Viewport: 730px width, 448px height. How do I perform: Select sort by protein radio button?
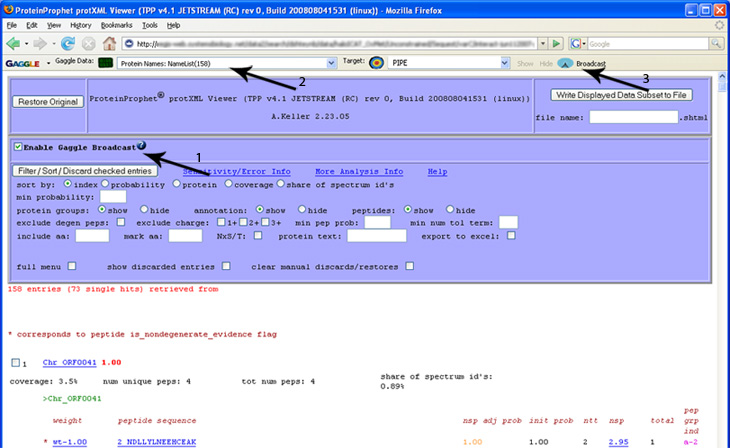176,184
